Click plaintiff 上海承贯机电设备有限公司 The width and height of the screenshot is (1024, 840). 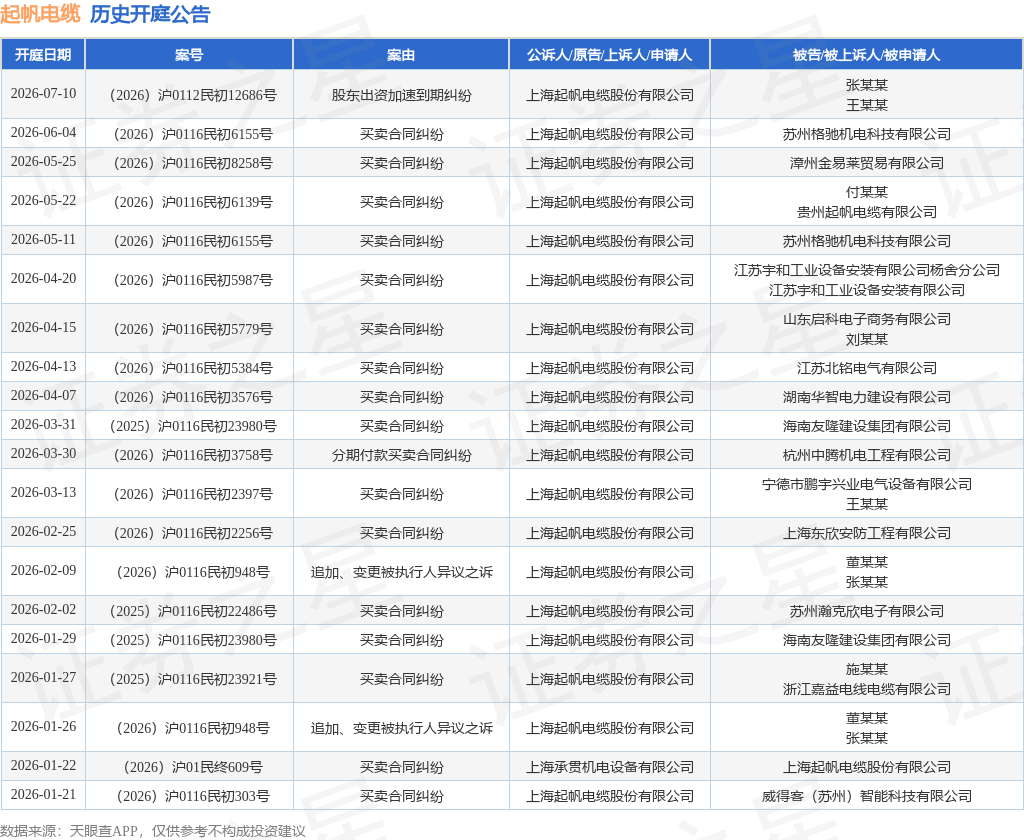coord(609,767)
